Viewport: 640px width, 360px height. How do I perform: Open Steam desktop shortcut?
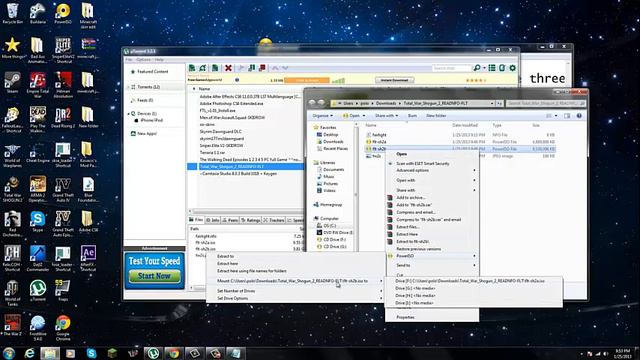pos(12,83)
